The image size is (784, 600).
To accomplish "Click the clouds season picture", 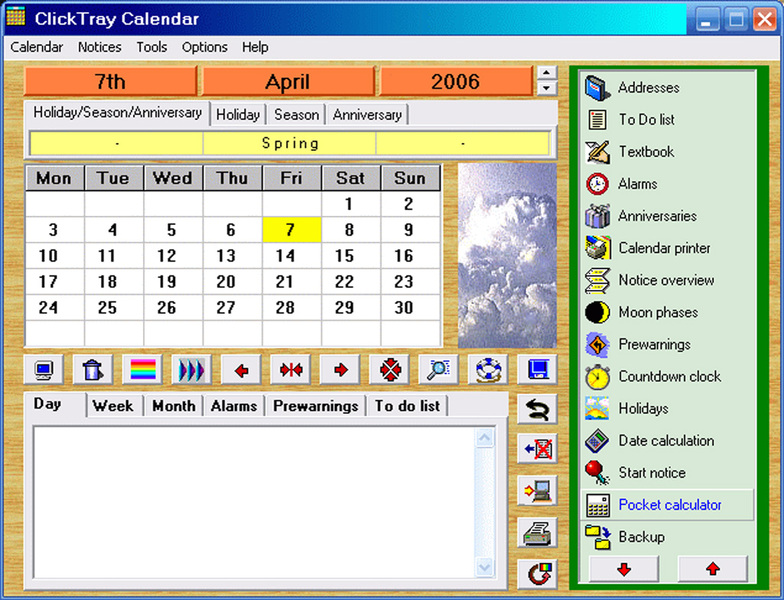I will (x=507, y=256).
